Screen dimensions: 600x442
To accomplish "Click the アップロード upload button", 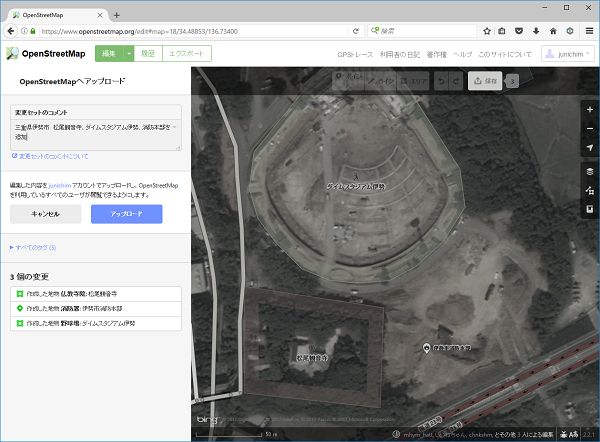I will click(127, 214).
